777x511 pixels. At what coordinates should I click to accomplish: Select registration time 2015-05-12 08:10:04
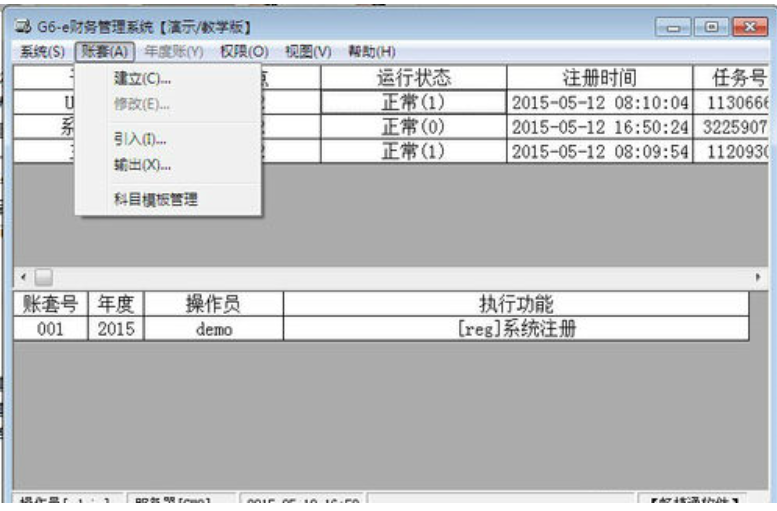pos(600,103)
